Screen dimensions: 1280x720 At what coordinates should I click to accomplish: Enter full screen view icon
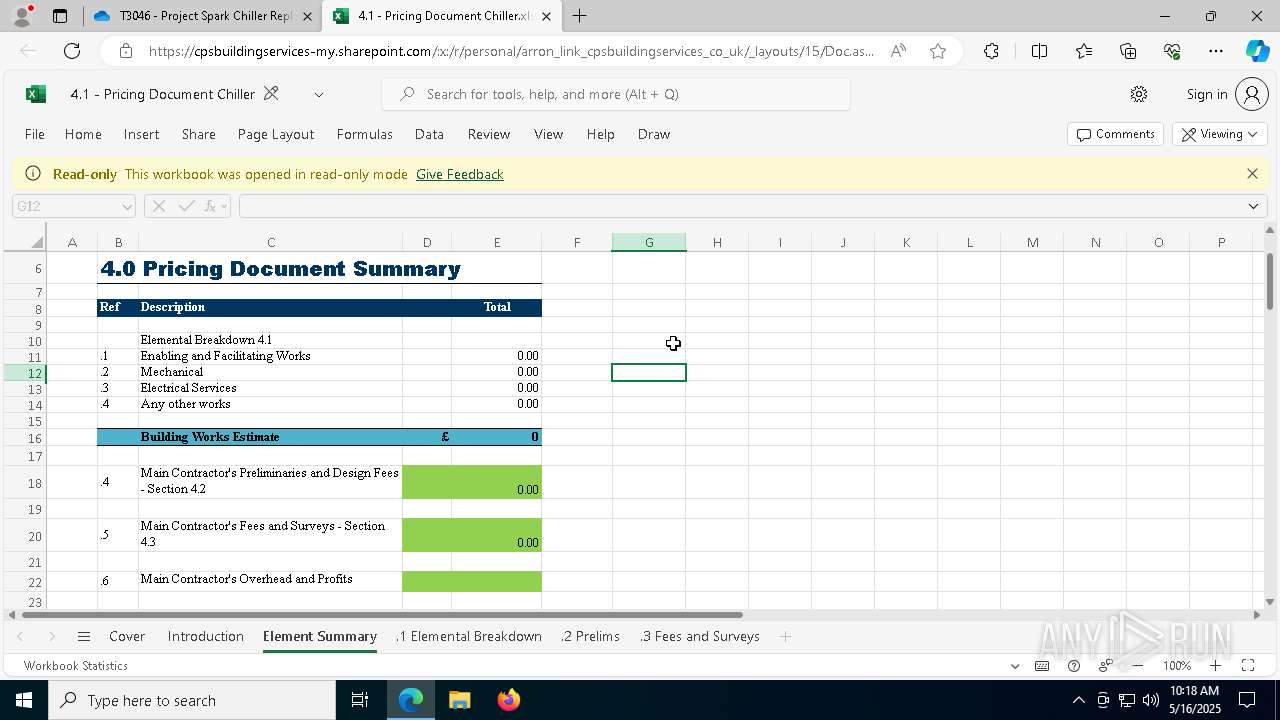click(x=1248, y=666)
